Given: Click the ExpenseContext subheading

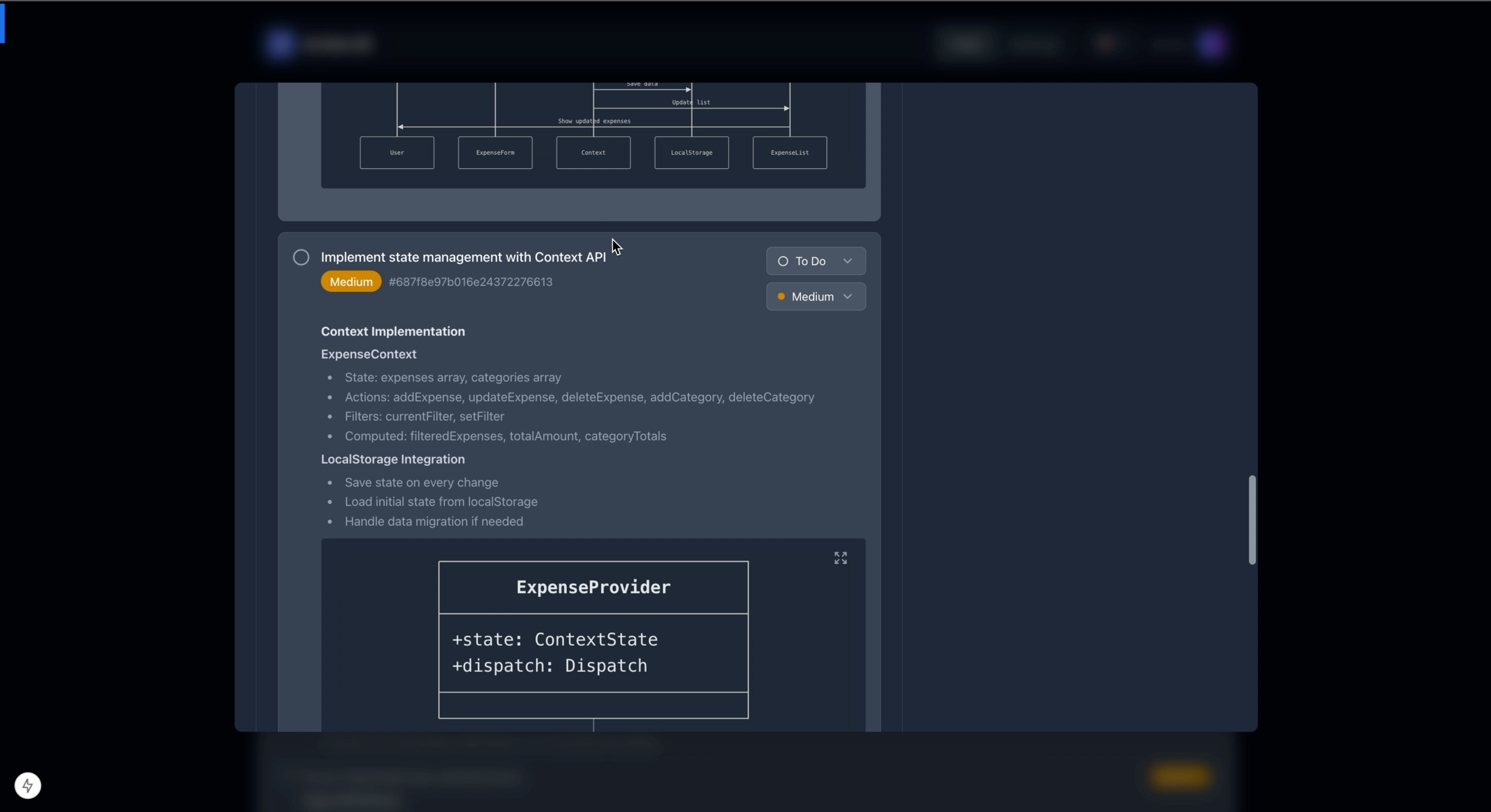Looking at the screenshot, I should [369, 354].
